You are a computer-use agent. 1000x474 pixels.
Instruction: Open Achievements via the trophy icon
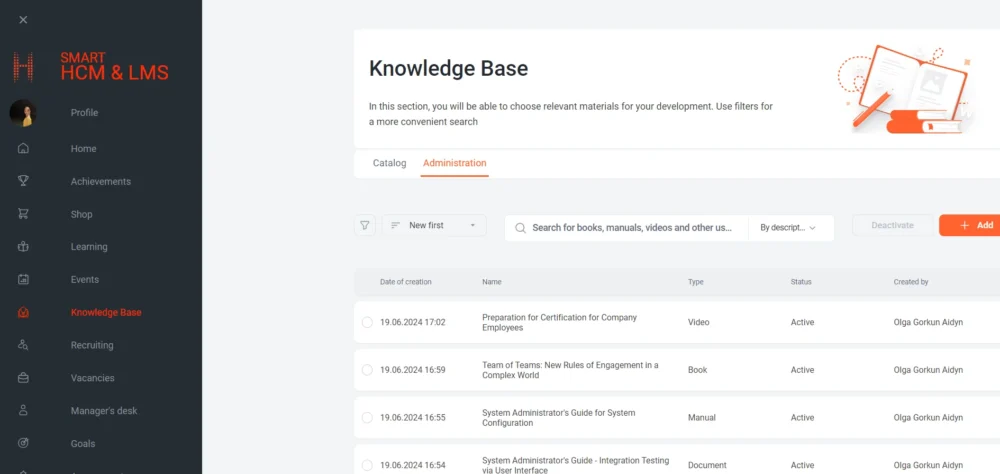point(23,181)
